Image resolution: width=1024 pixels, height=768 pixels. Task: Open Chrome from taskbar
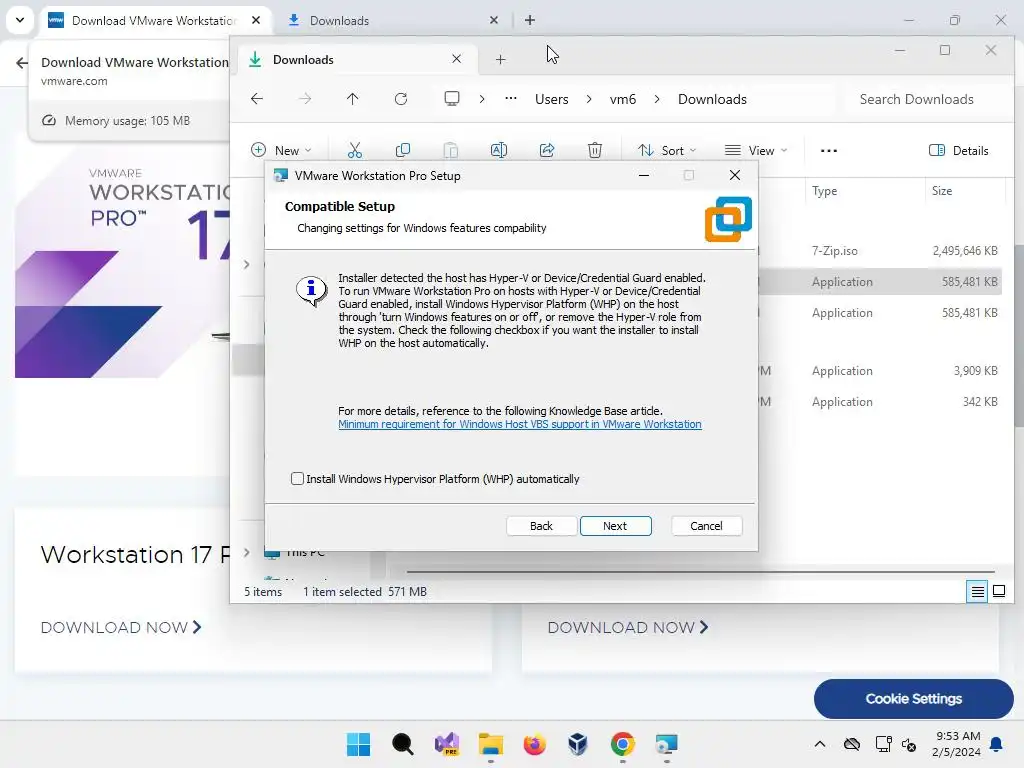(x=622, y=744)
